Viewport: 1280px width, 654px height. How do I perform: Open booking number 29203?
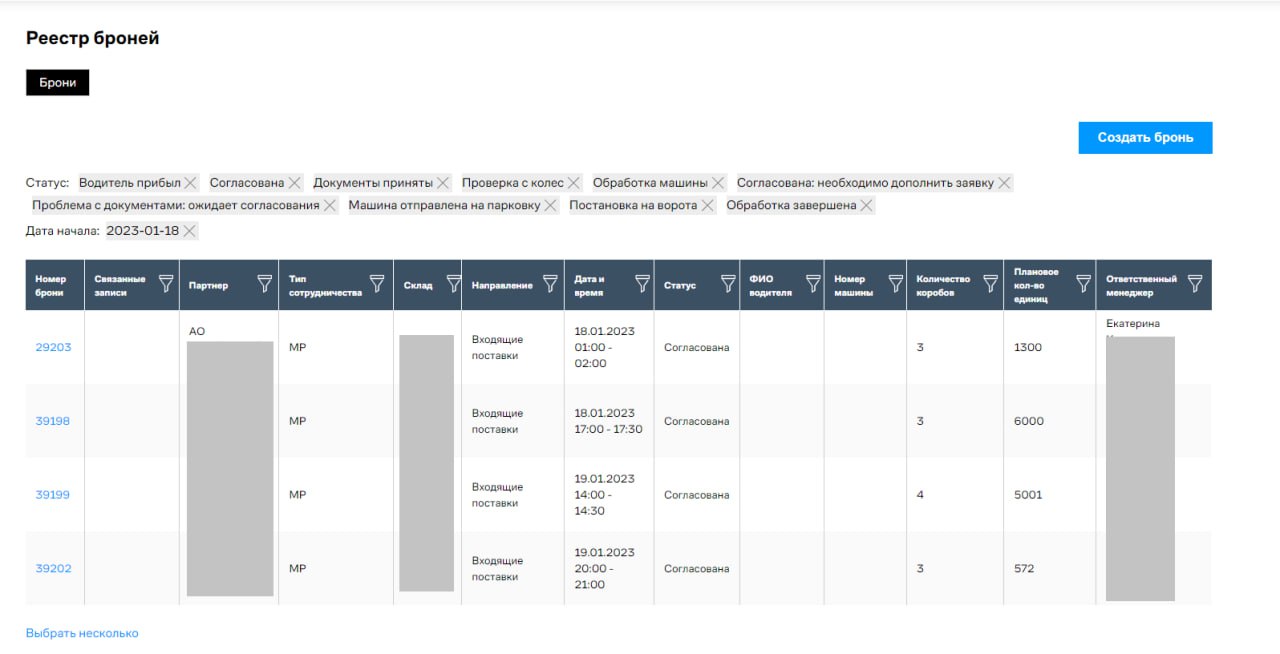(53, 347)
